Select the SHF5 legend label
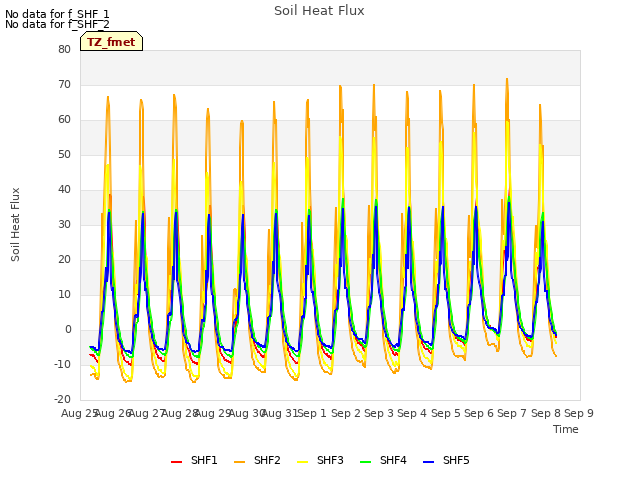Image resolution: width=640 pixels, height=480 pixels. (456, 460)
